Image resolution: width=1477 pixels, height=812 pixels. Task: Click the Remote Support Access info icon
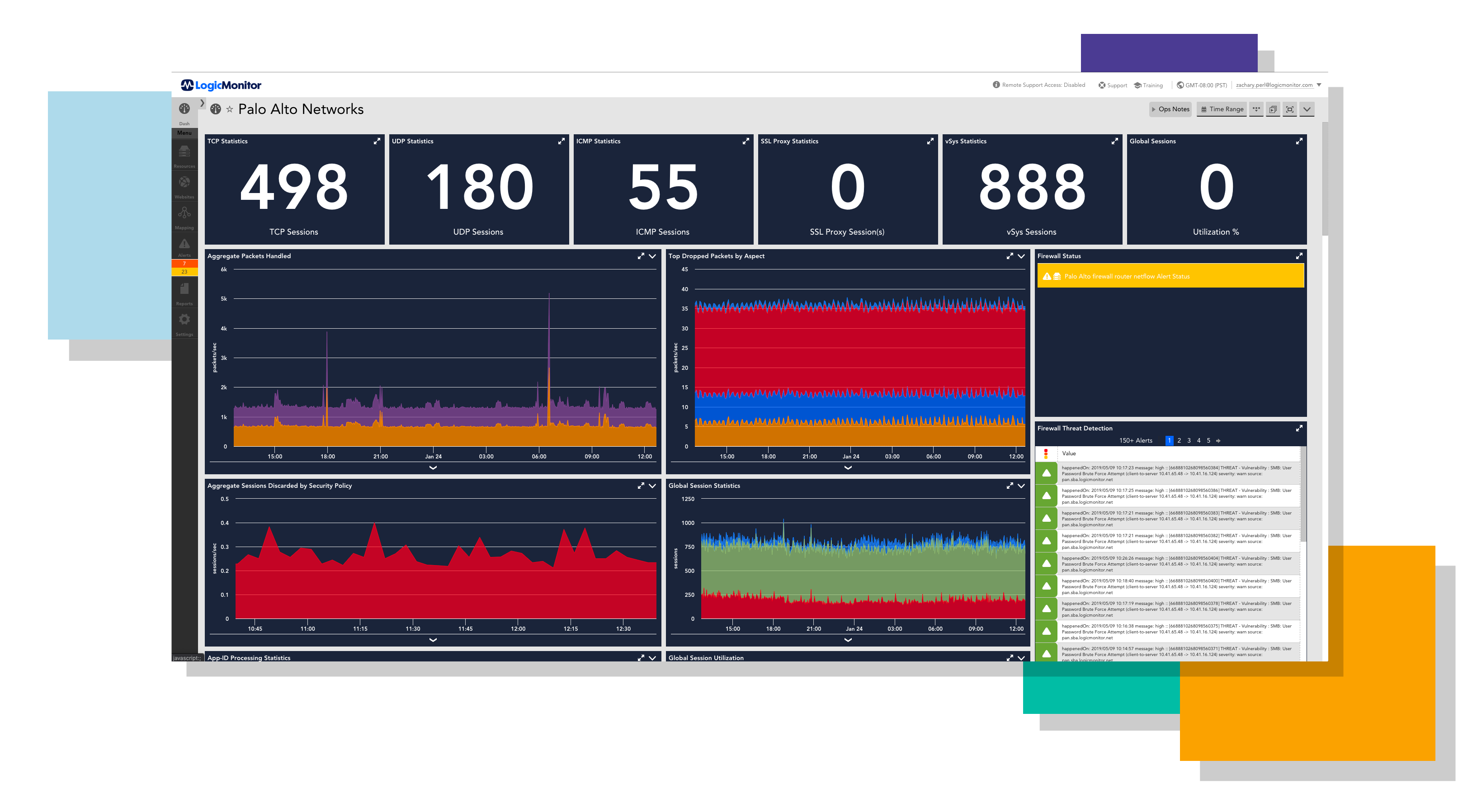996,85
